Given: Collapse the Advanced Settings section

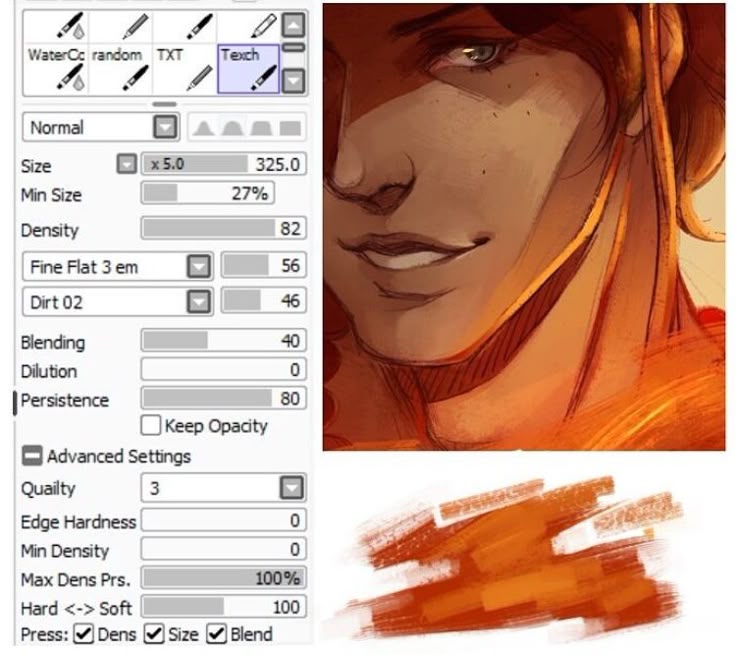Looking at the screenshot, I should pos(32,456).
